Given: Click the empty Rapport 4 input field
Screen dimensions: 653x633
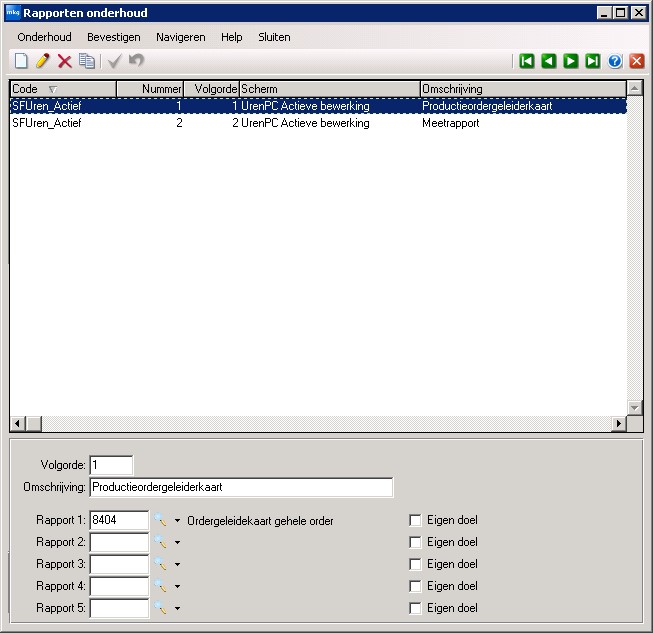Looking at the screenshot, I should point(119,586).
